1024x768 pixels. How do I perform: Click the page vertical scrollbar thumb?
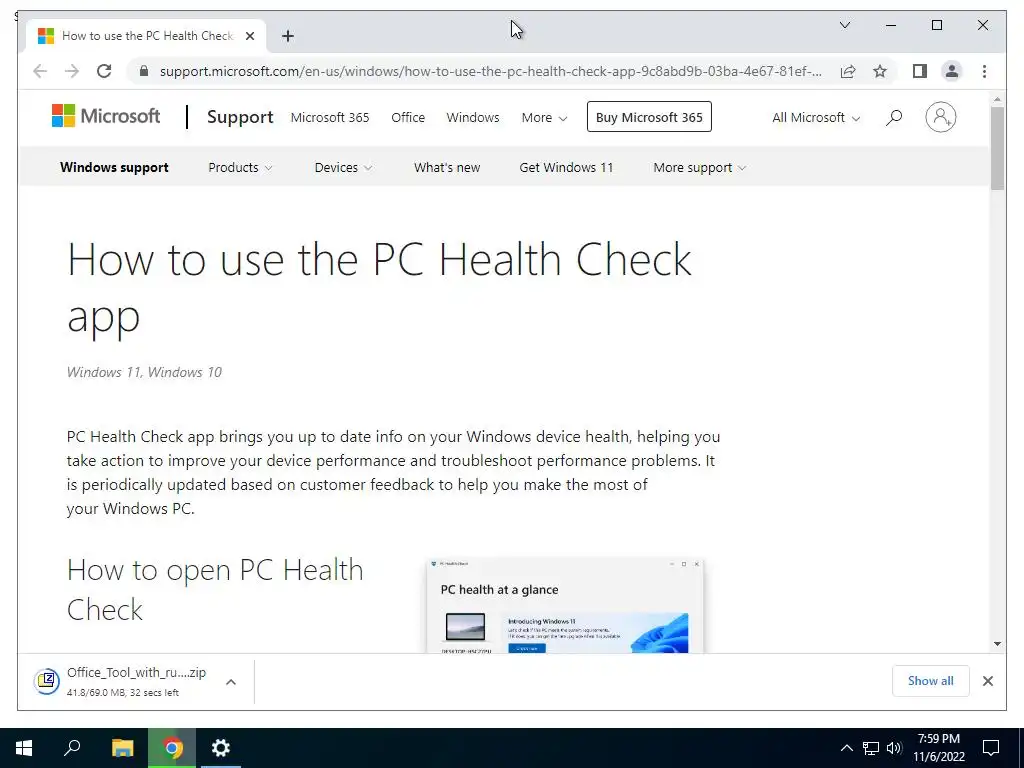[x=997, y=148]
